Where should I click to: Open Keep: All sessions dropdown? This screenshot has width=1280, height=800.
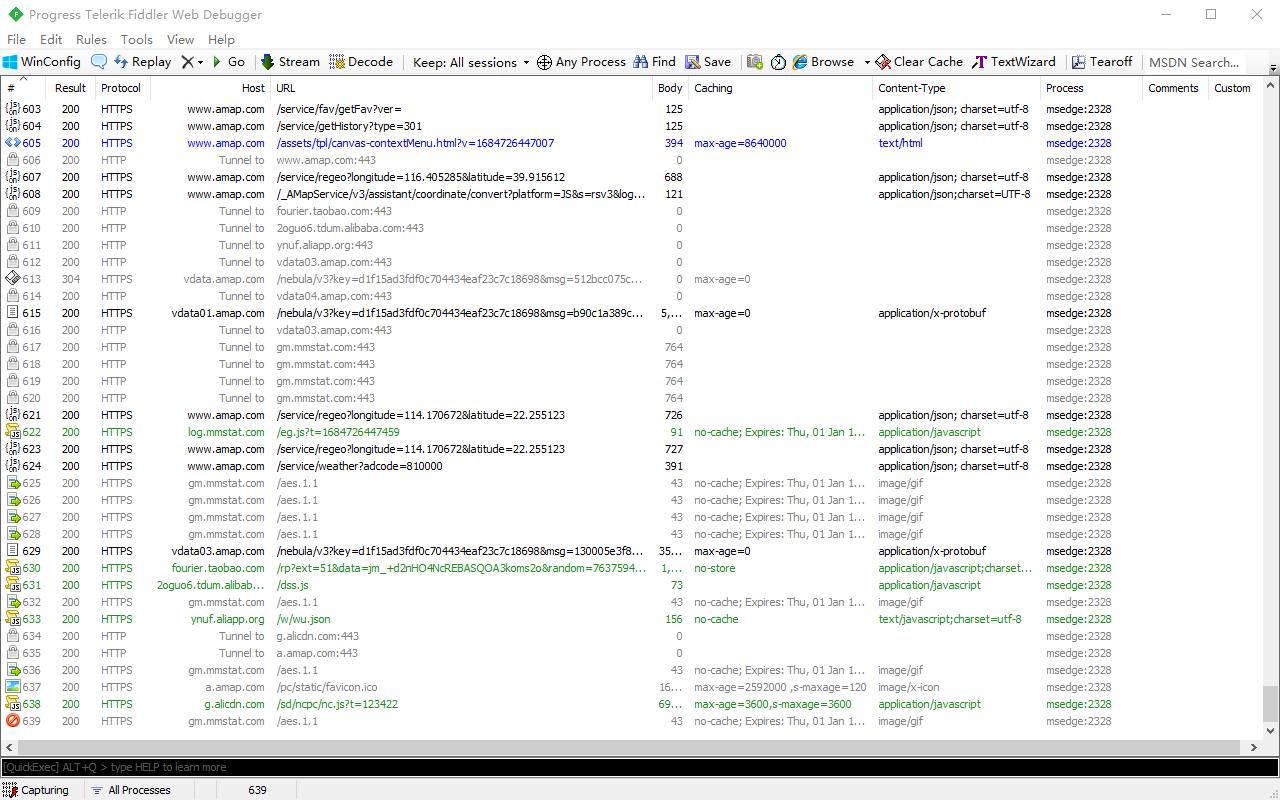(x=471, y=62)
